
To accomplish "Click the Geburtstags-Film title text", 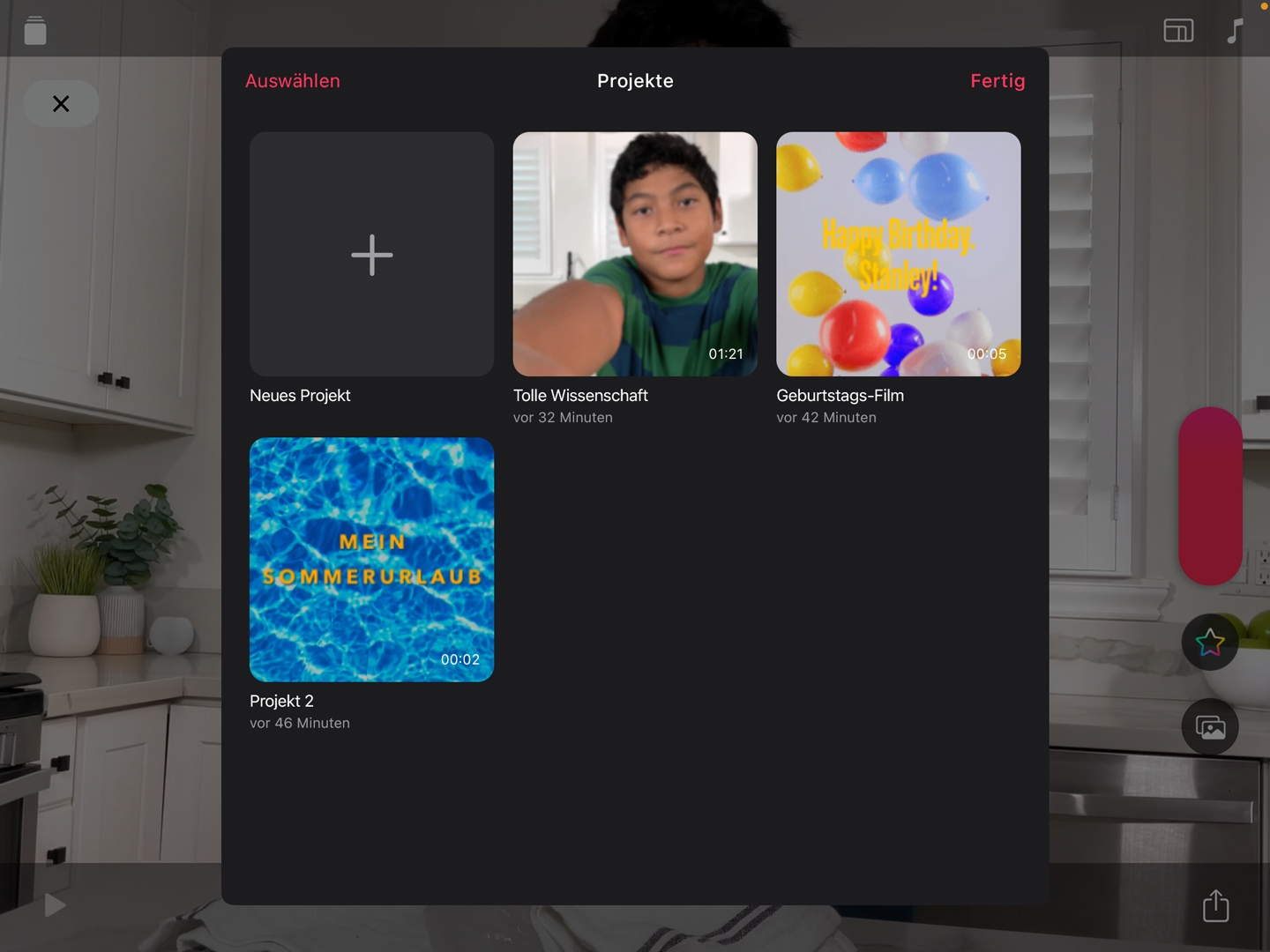I will [x=840, y=396].
